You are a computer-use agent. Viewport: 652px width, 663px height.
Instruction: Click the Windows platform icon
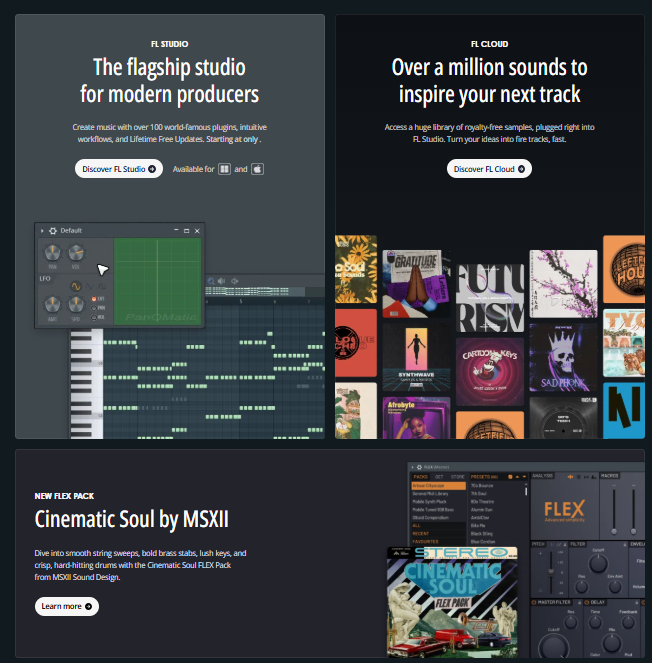224,169
